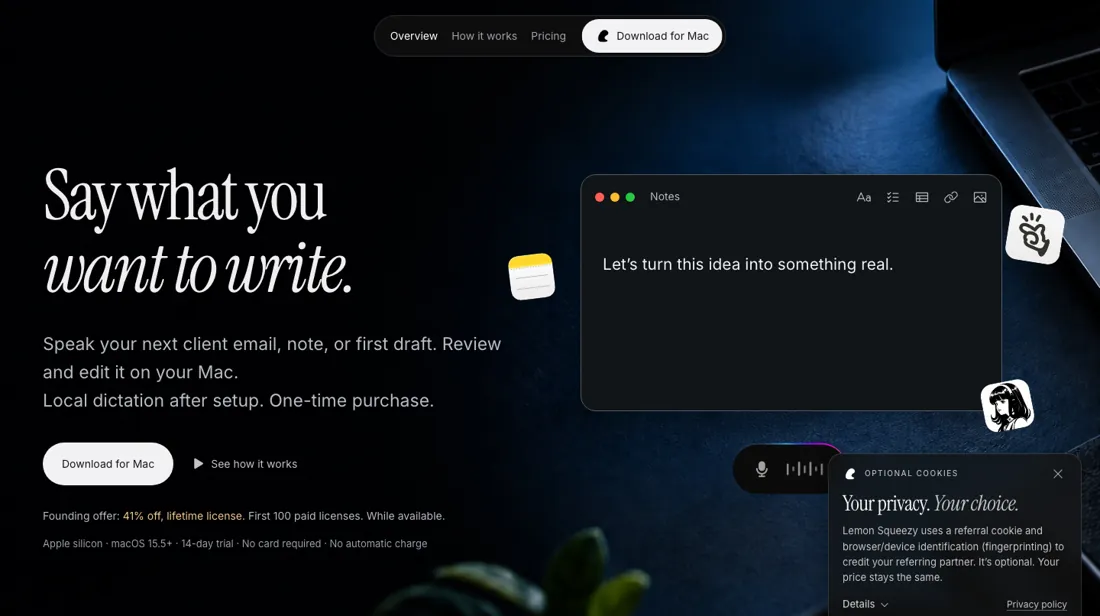Play the See how it works video

pos(246,464)
